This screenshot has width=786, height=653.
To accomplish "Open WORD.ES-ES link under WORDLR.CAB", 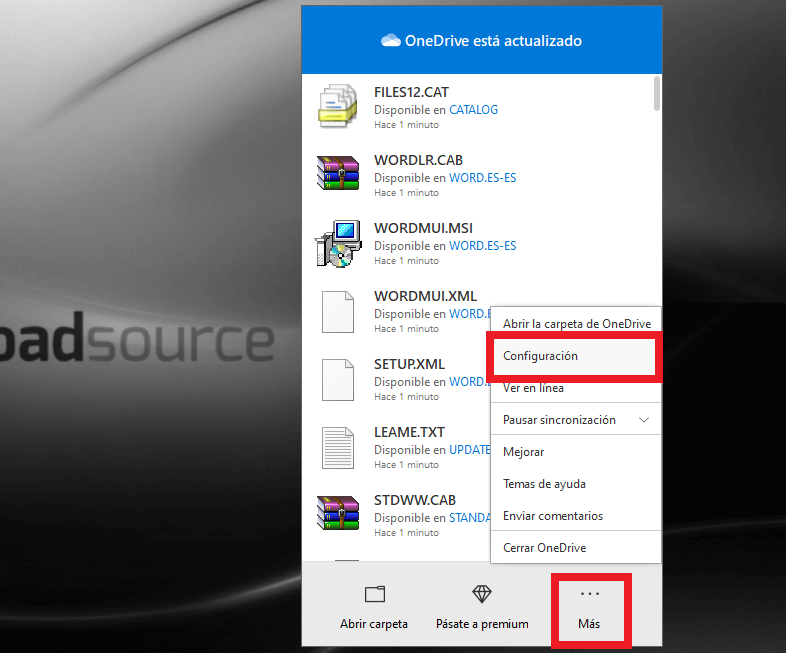I will [x=482, y=178].
